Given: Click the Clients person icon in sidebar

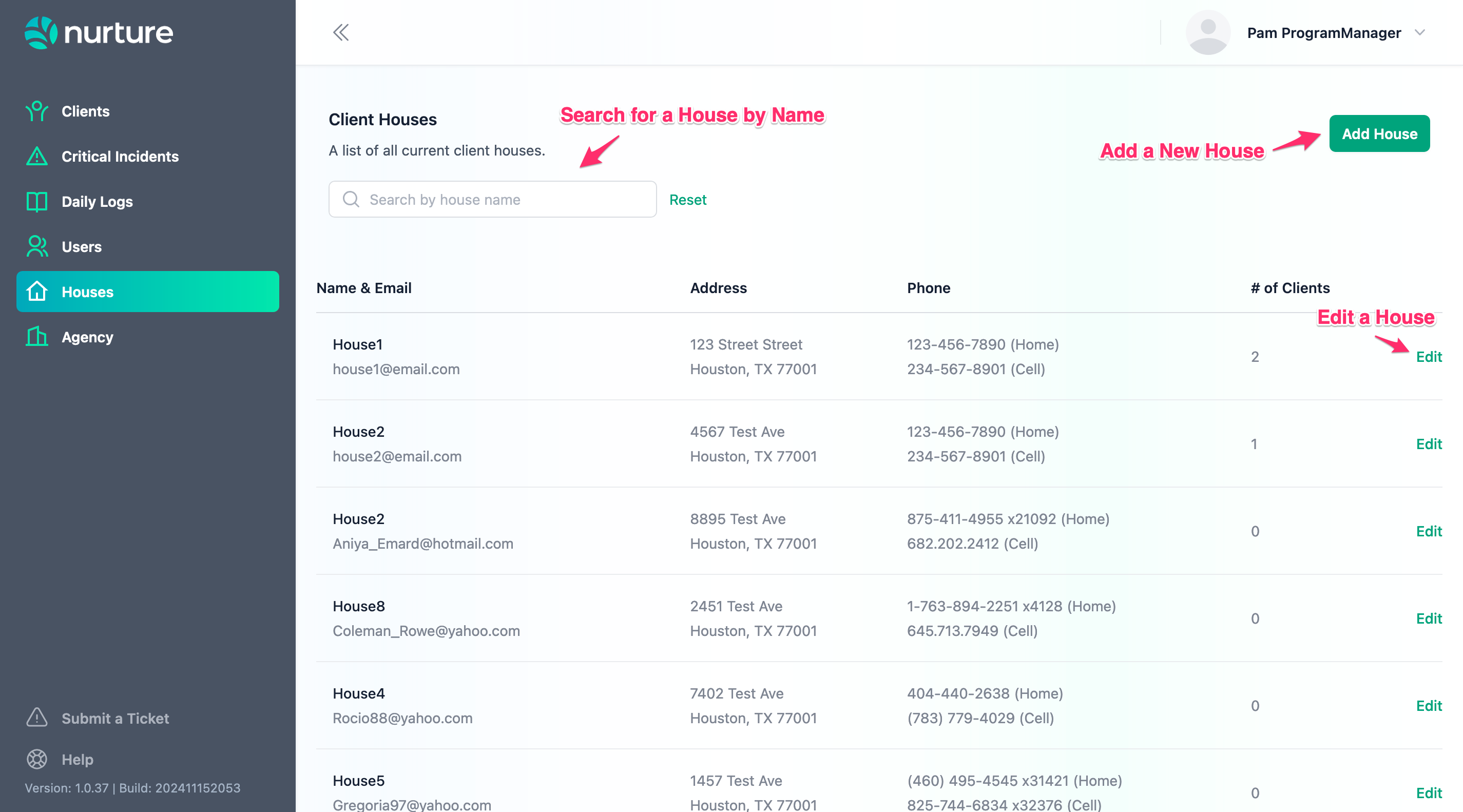Looking at the screenshot, I should pyautogui.click(x=37, y=111).
